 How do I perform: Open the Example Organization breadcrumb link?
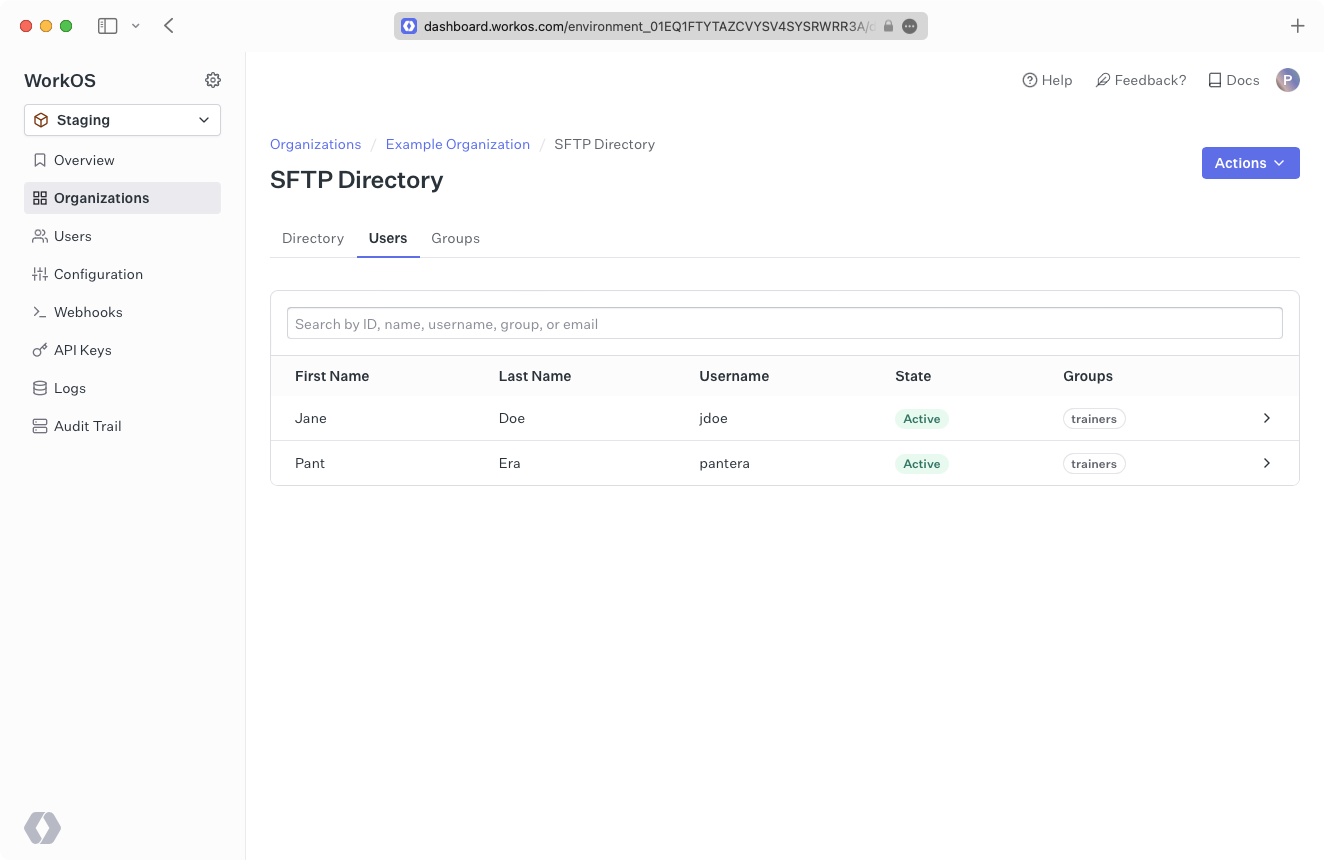(x=457, y=144)
